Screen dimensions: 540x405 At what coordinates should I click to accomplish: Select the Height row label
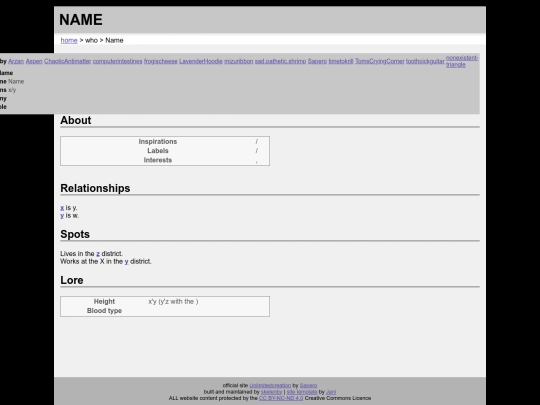click(x=104, y=301)
